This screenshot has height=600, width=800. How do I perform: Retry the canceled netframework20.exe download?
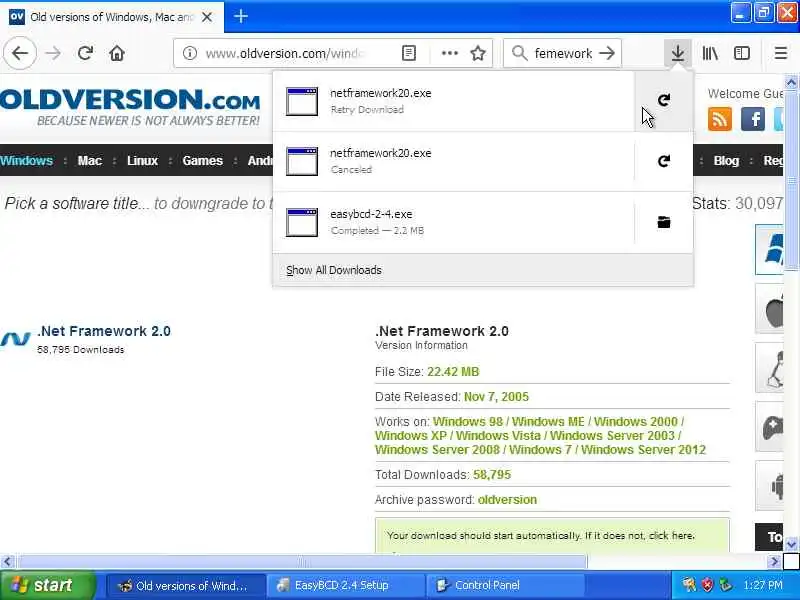pos(664,161)
